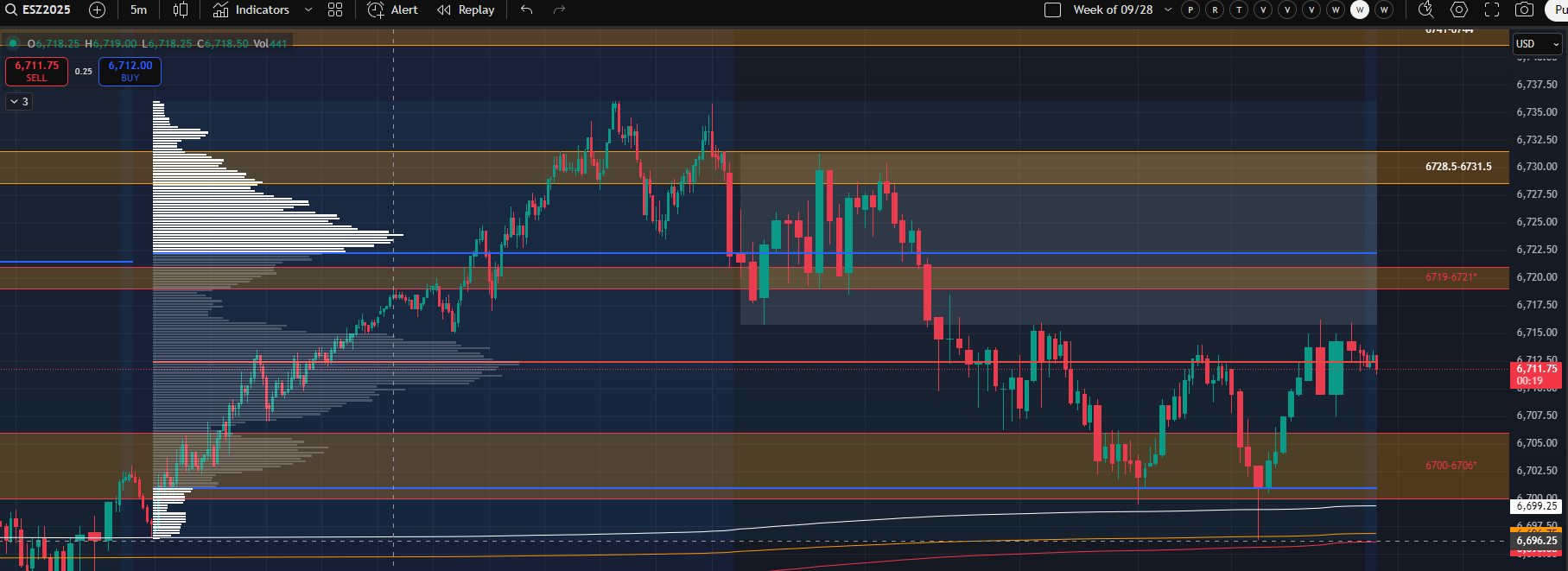
Task: Open chart settings hexagon icon
Action: tap(1459, 10)
